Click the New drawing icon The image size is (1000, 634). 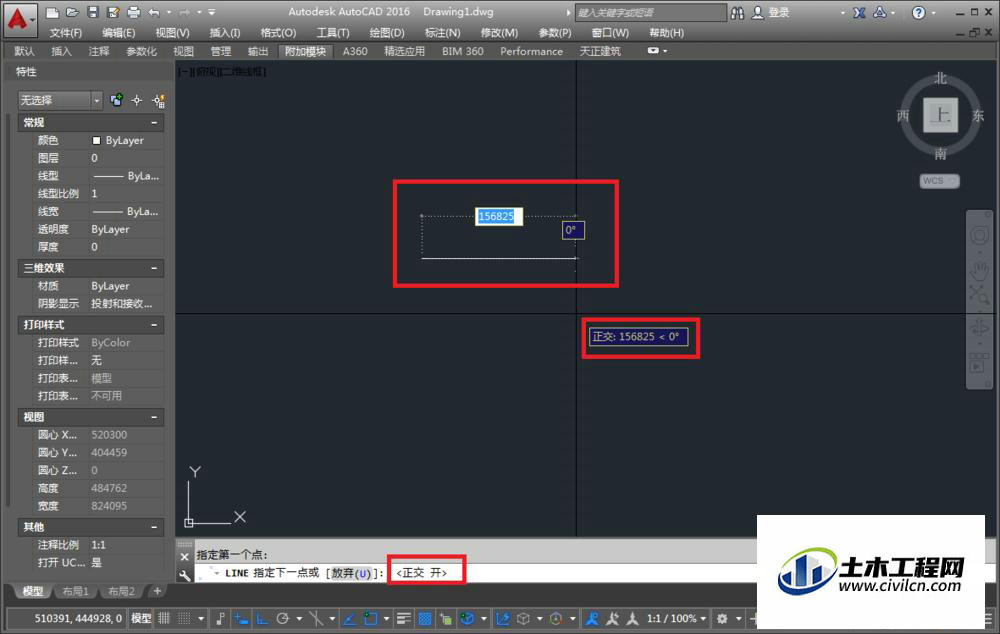(x=53, y=12)
